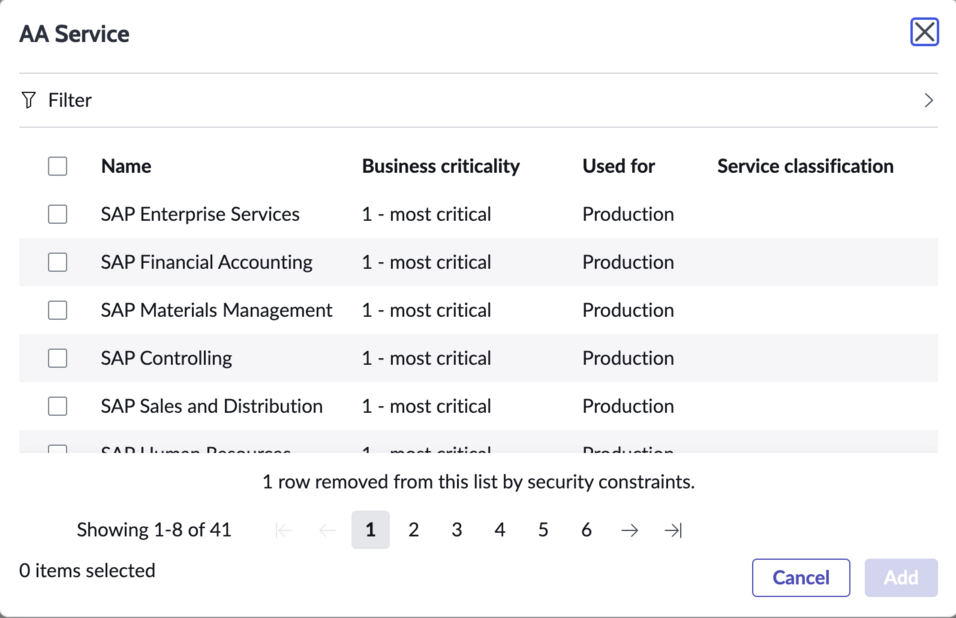Check the SAP Sales and Distribution checkbox
Screen dimensions: 956x618
[57, 406]
